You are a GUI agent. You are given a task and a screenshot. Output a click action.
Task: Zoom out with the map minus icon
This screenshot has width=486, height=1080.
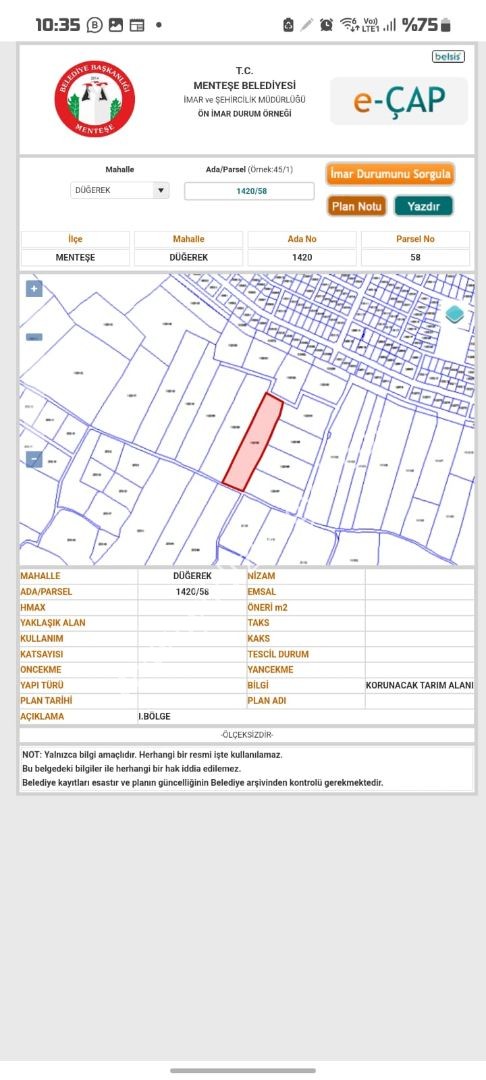coord(34,459)
